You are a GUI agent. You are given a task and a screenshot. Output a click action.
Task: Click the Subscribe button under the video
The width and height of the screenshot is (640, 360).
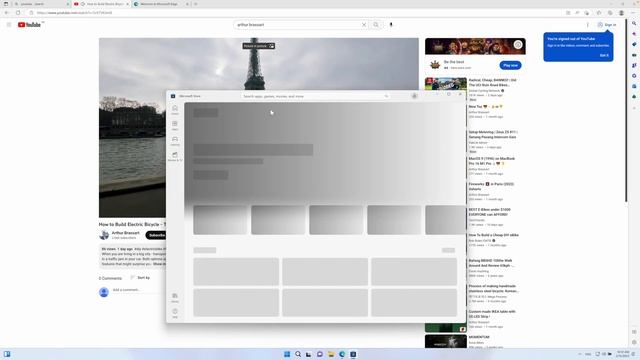[x=156, y=235]
